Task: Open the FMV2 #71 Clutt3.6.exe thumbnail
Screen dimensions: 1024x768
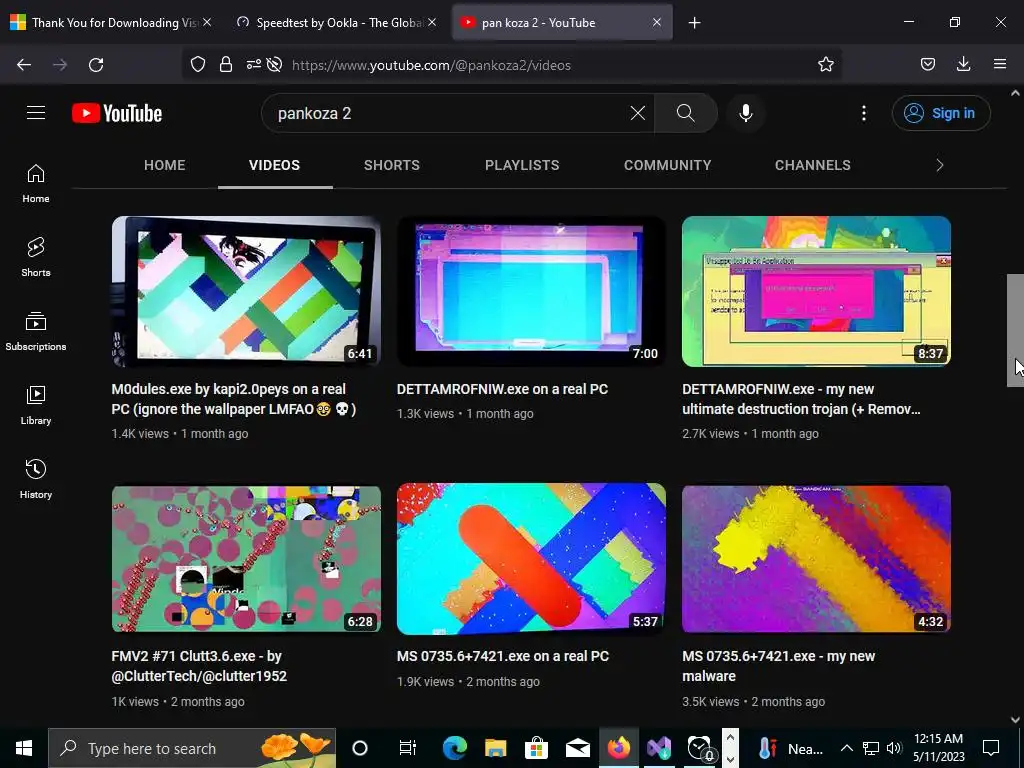Action: [246, 558]
